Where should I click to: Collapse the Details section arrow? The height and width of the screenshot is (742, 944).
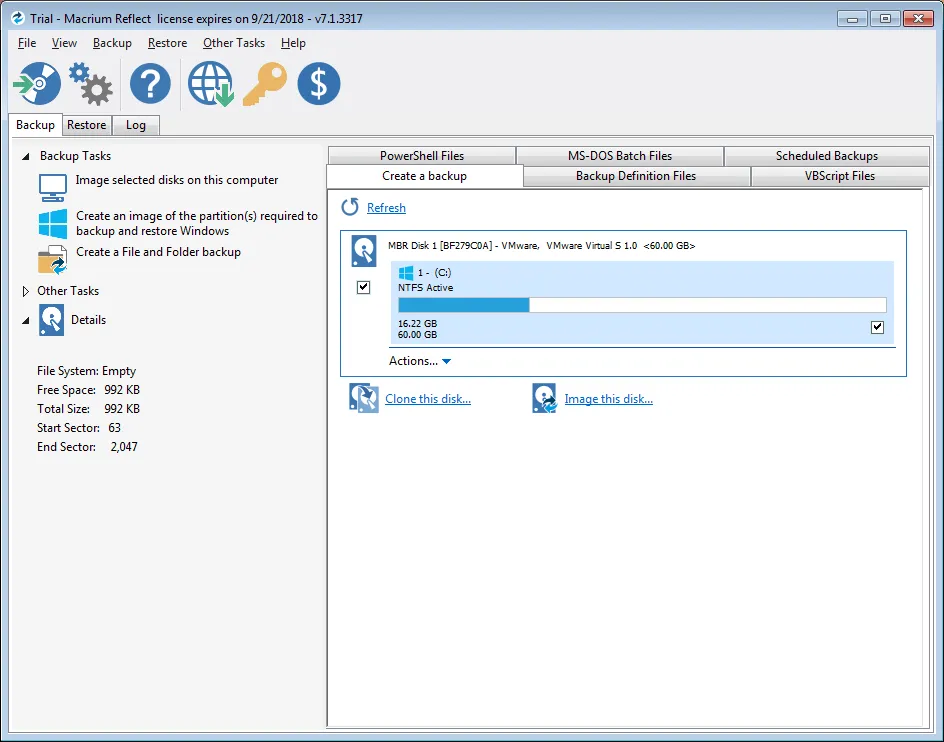(x=26, y=321)
